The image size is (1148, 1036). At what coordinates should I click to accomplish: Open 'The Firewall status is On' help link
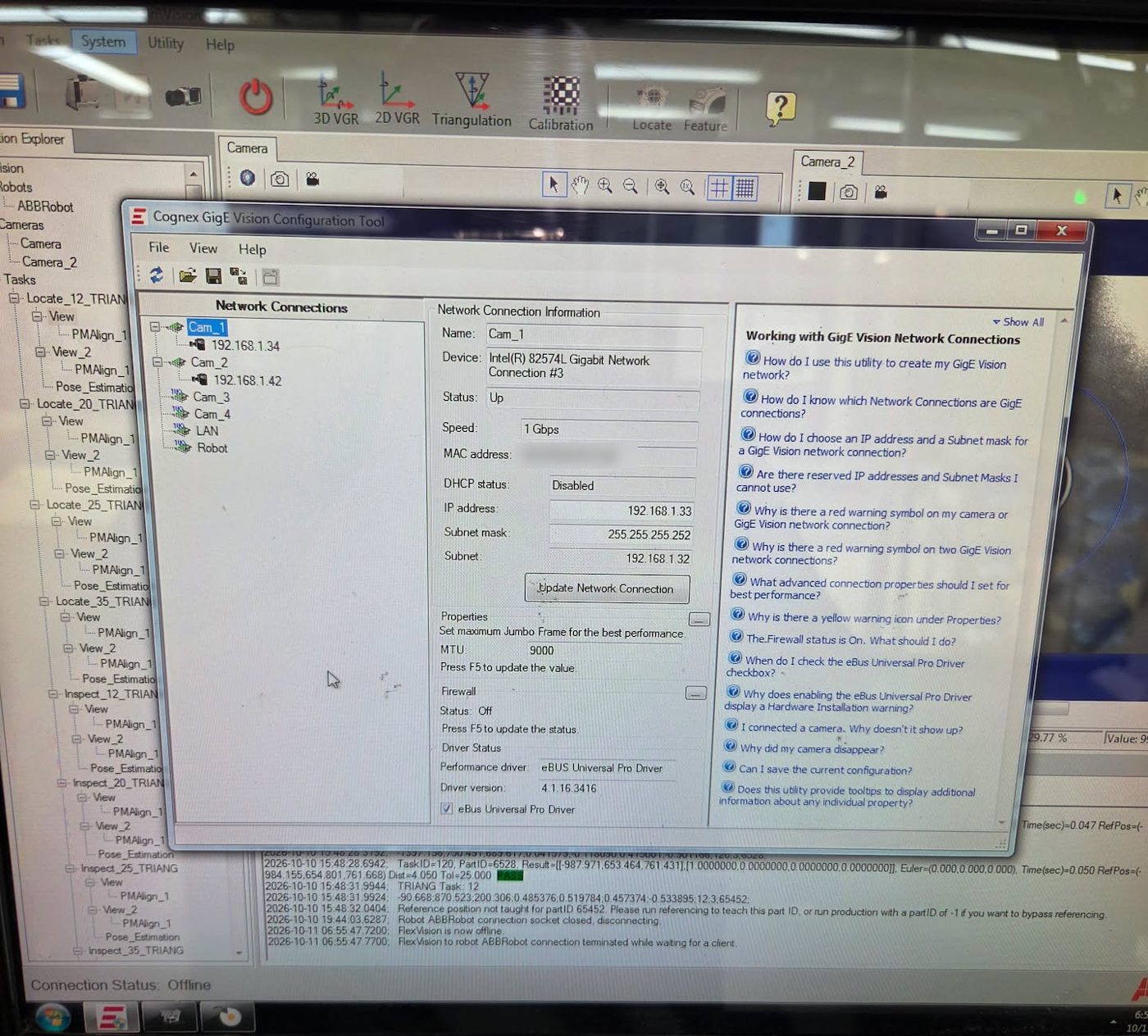850,639
